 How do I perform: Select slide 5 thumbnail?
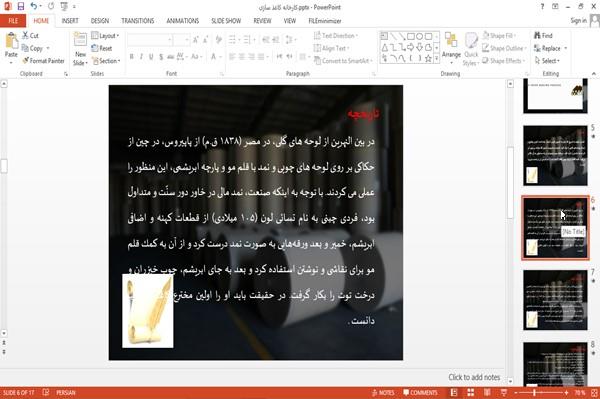click(555, 155)
